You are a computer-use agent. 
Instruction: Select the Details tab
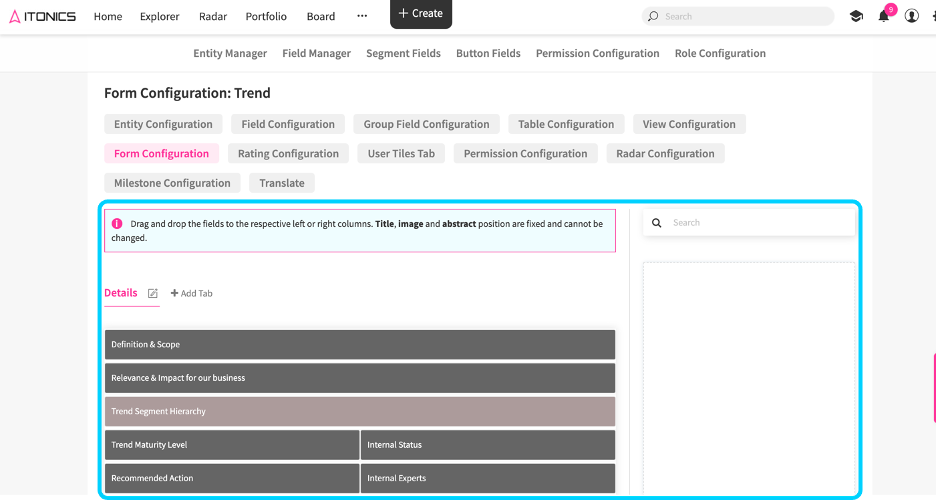121,292
